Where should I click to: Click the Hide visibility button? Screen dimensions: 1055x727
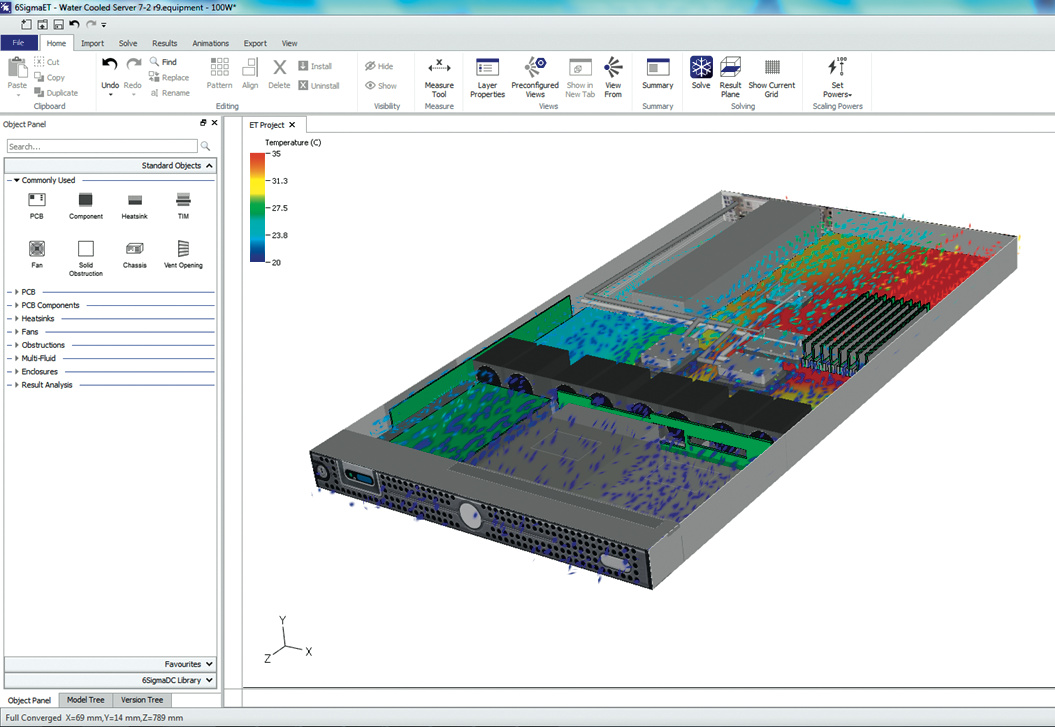[379, 66]
